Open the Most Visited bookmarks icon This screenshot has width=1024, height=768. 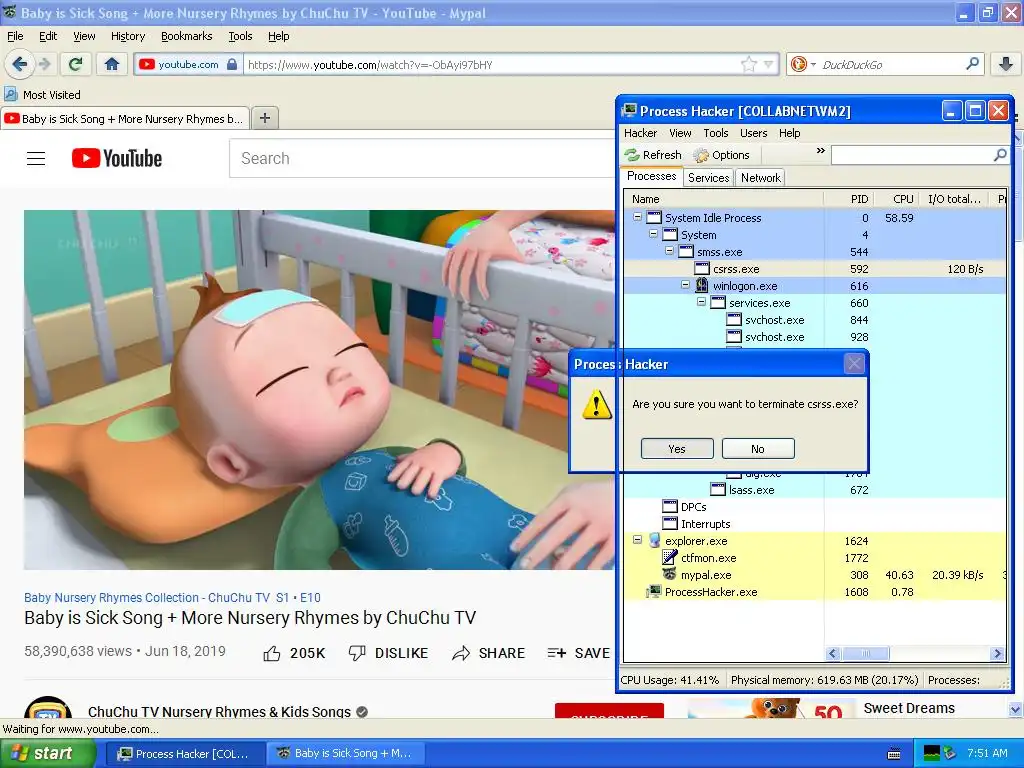[x=11, y=94]
